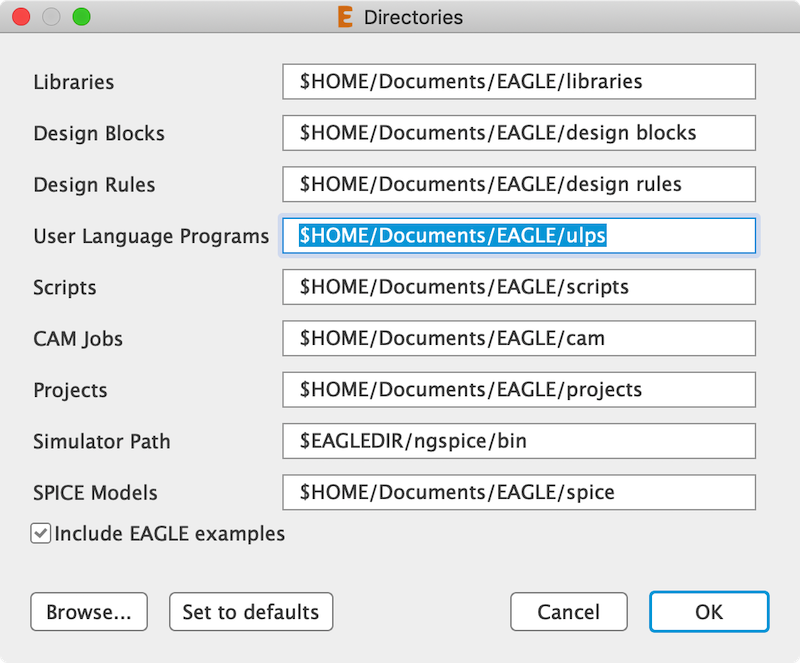Confirm directories with the OK button
This screenshot has width=800, height=663.
click(x=709, y=611)
